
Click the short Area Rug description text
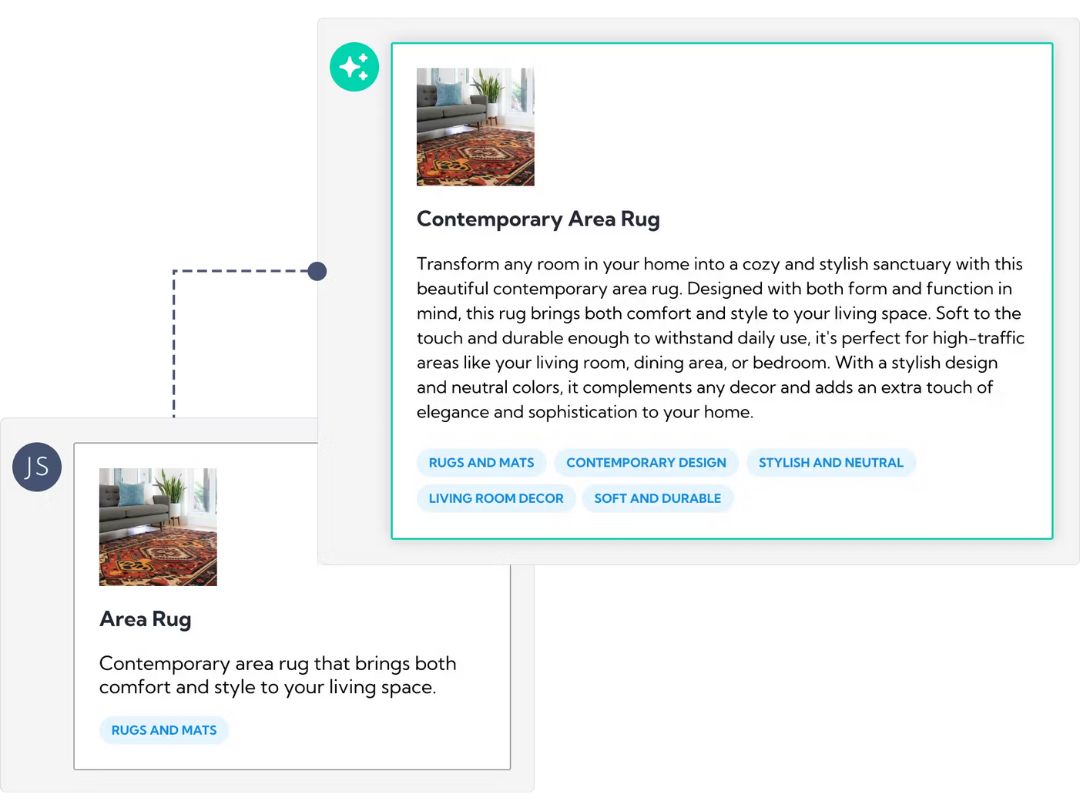[278, 675]
